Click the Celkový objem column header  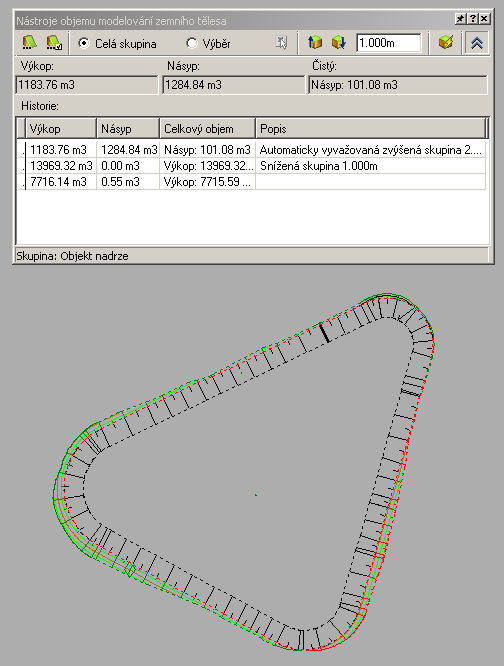click(x=208, y=129)
